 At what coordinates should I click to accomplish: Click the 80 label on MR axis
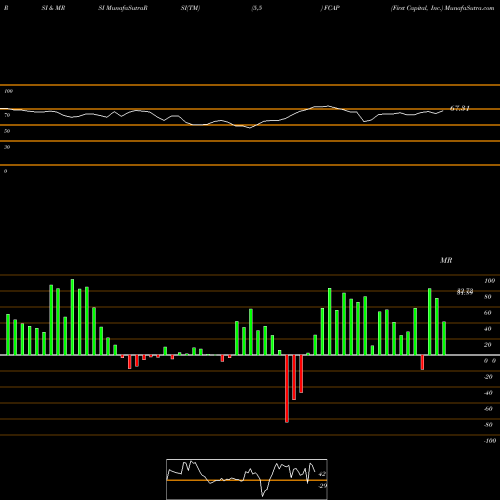(488, 297)
